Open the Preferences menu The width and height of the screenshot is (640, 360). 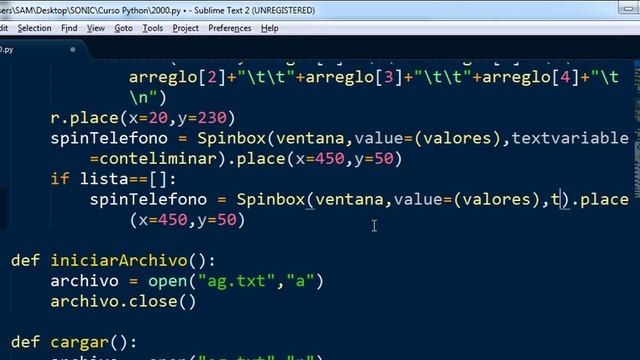point(229,28)
